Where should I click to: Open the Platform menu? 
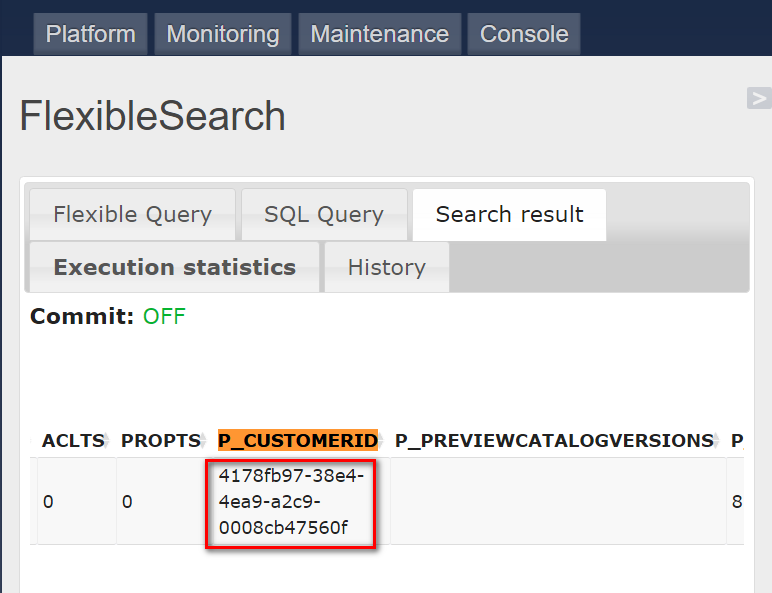[x=90, y=34]
